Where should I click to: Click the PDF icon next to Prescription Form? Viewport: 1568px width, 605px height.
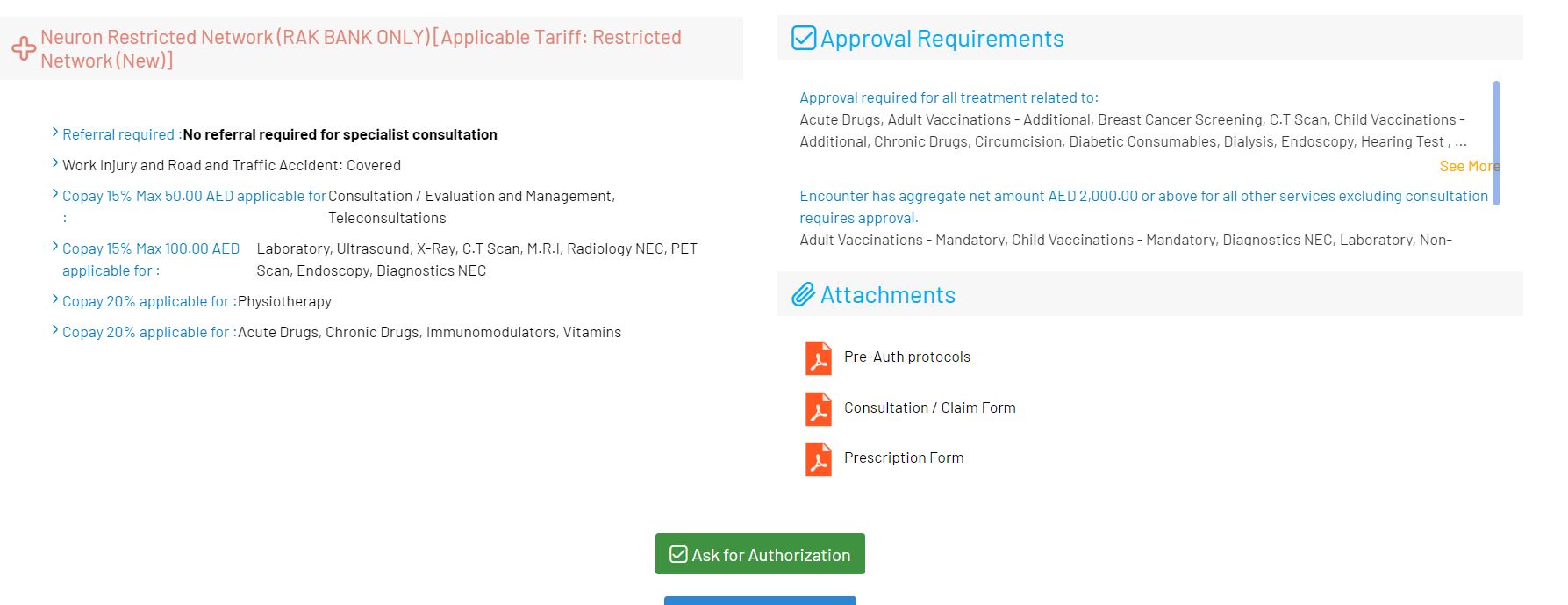coord(818,458)
